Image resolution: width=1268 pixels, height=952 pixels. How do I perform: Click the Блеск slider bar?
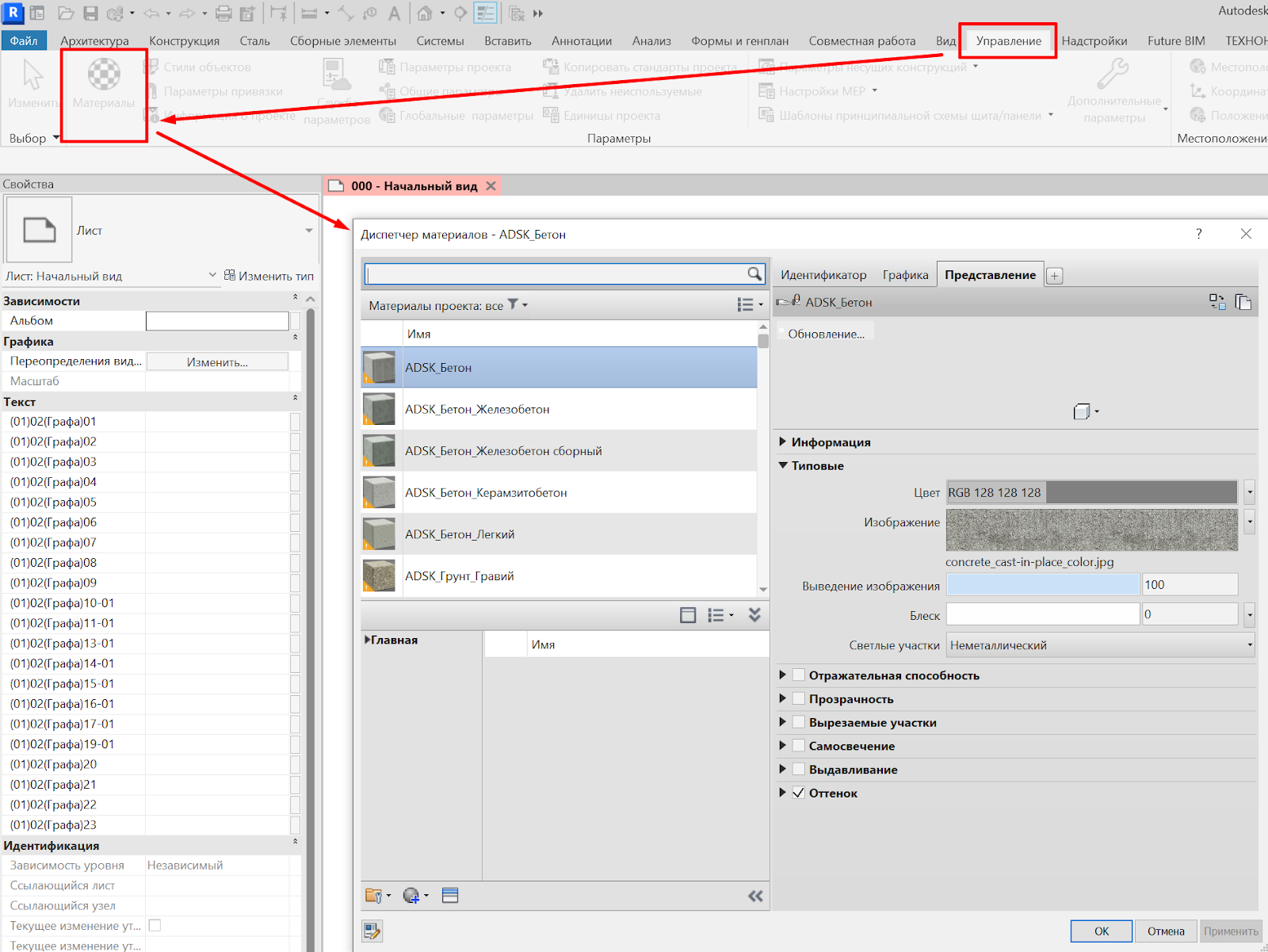[1043, 614]
